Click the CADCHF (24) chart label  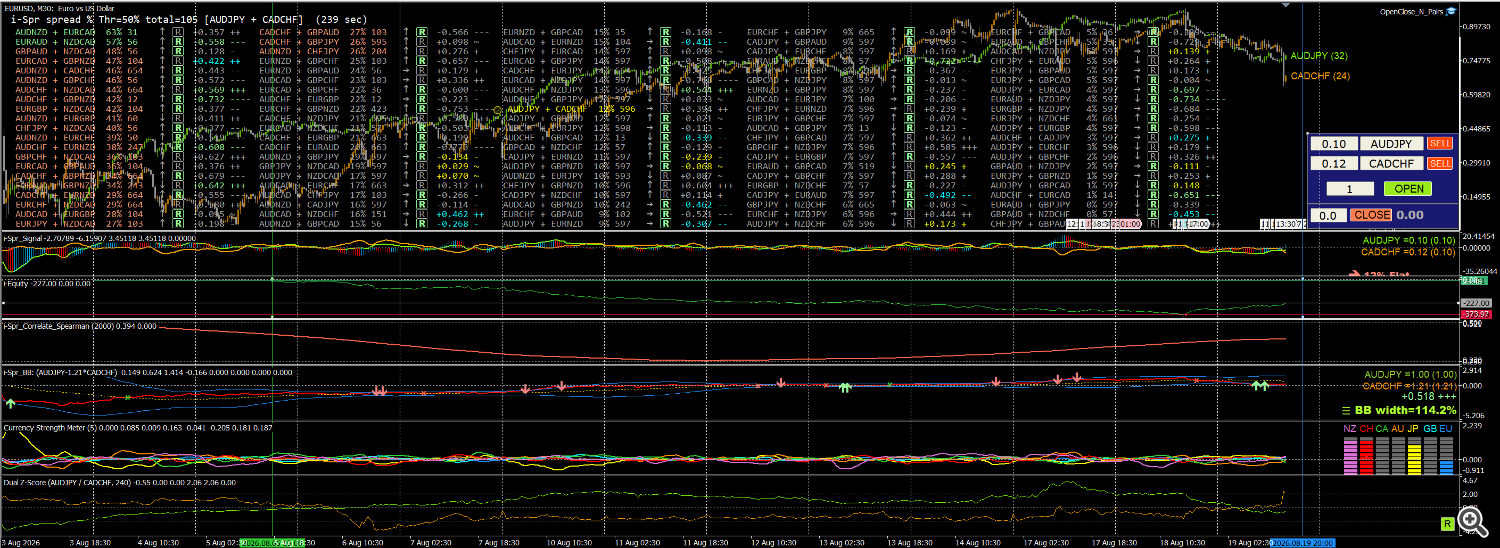(1320, 76)
